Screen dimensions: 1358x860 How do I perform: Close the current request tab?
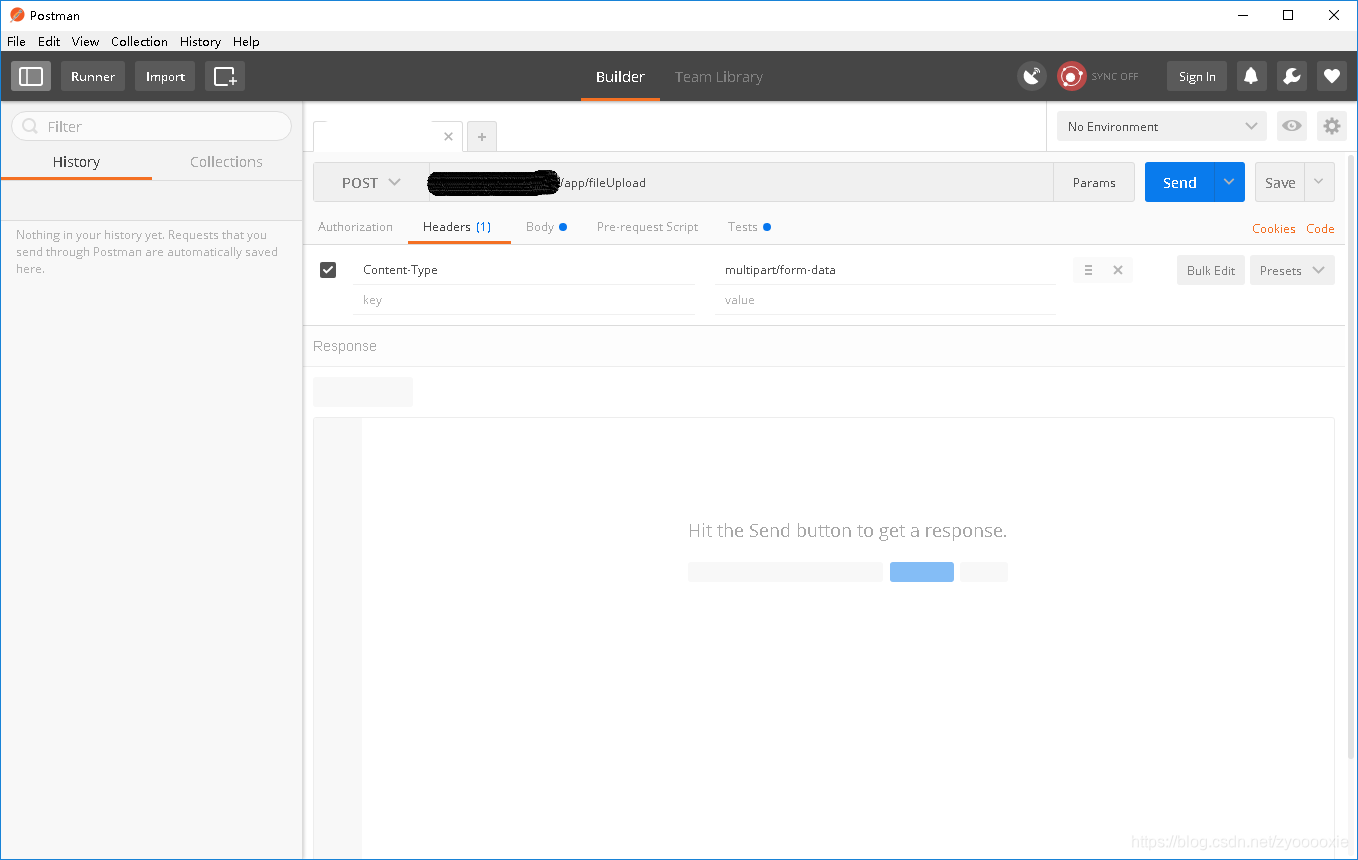click(448, 137)
